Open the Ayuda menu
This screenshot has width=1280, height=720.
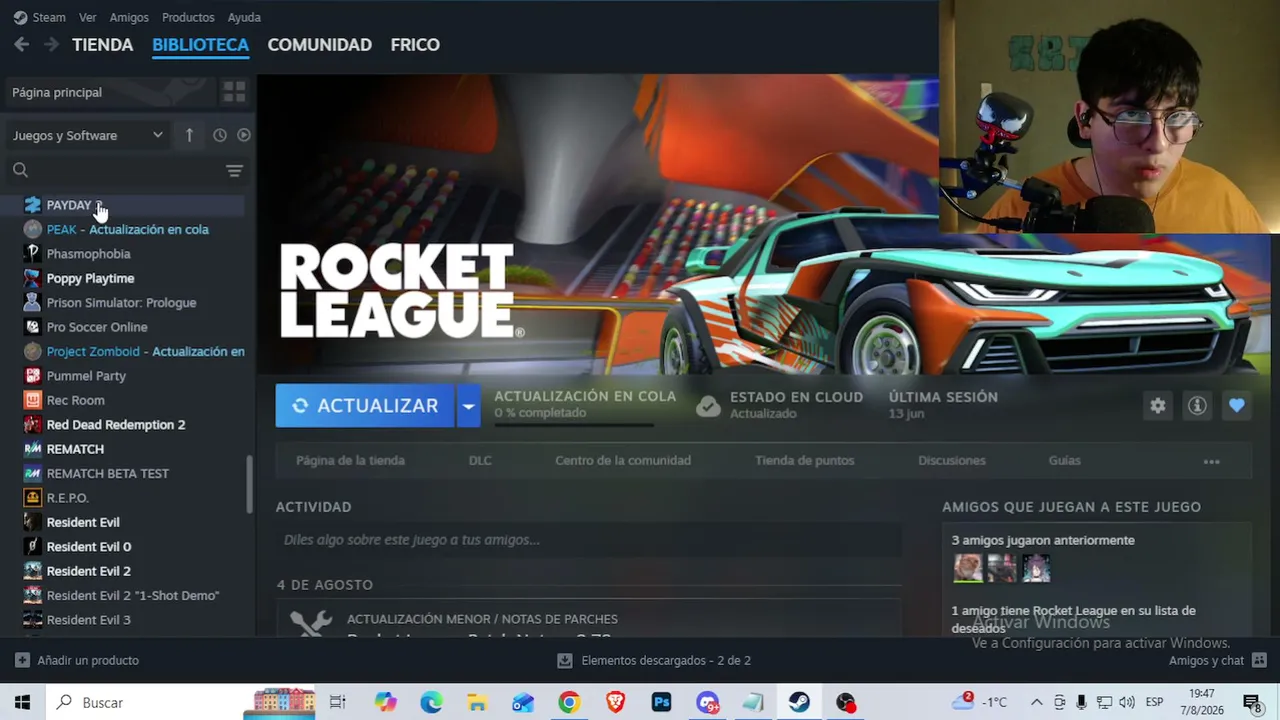[244, 17]
